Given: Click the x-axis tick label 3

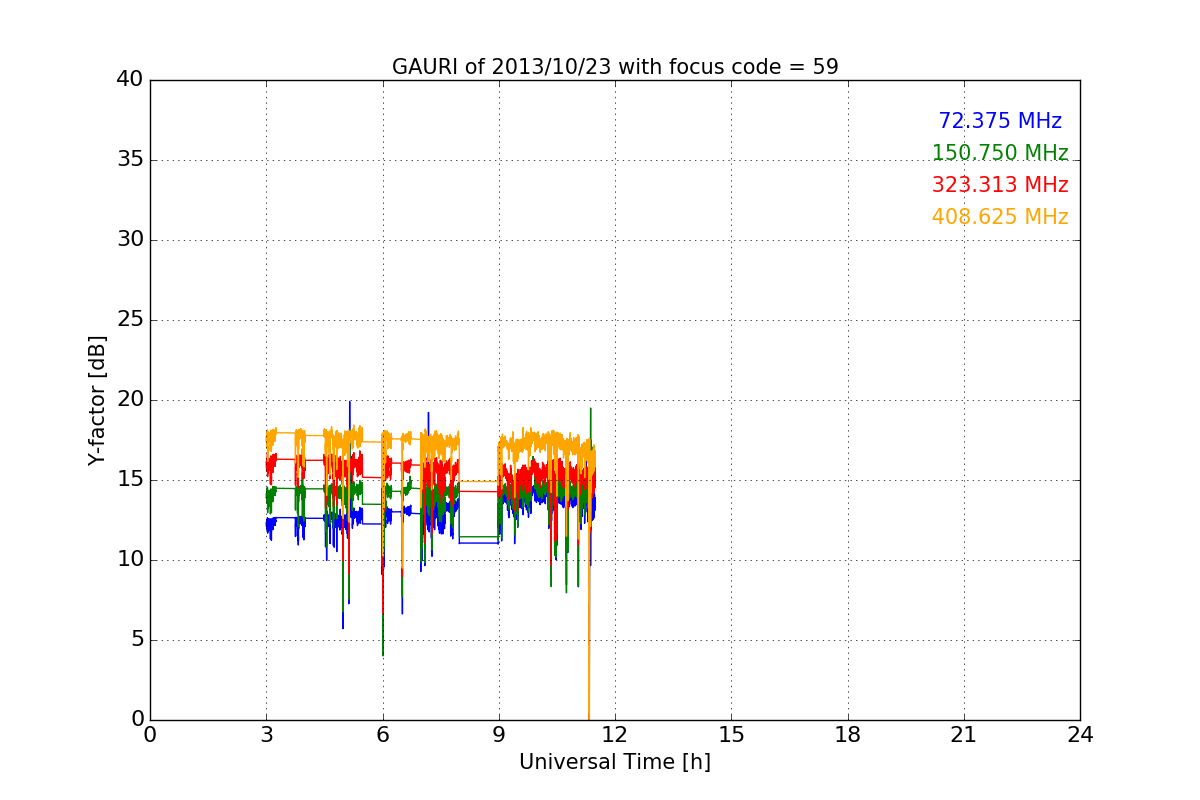Looking at the screenshot, I should [266, 735].
